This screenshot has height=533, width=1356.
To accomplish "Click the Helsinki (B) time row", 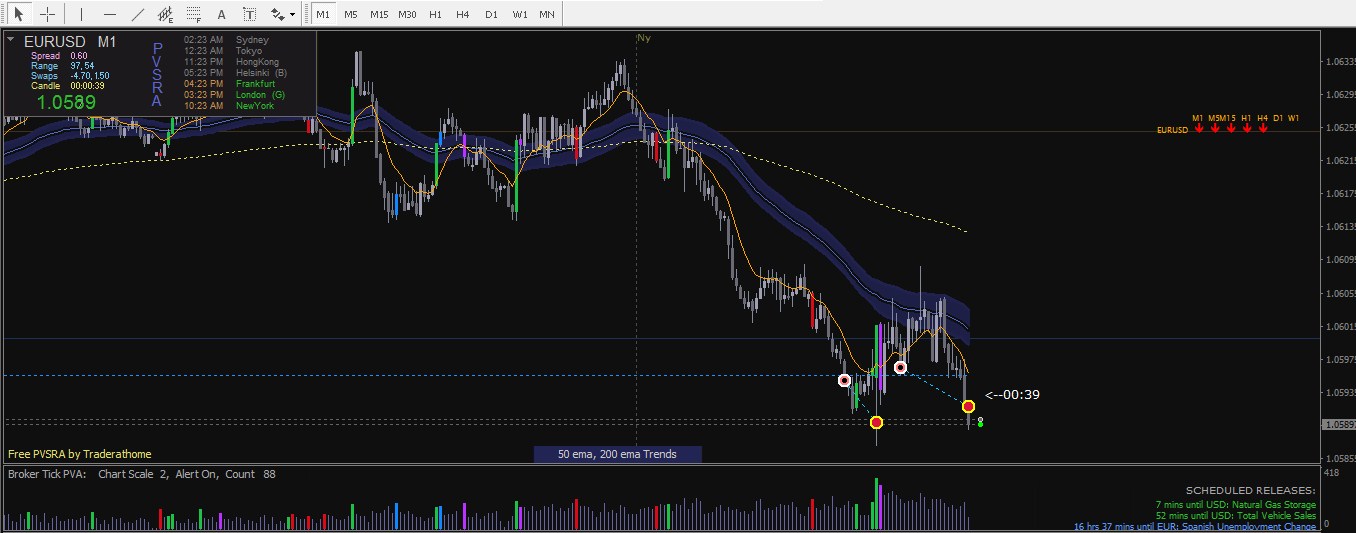I will [x=235, y=73].
